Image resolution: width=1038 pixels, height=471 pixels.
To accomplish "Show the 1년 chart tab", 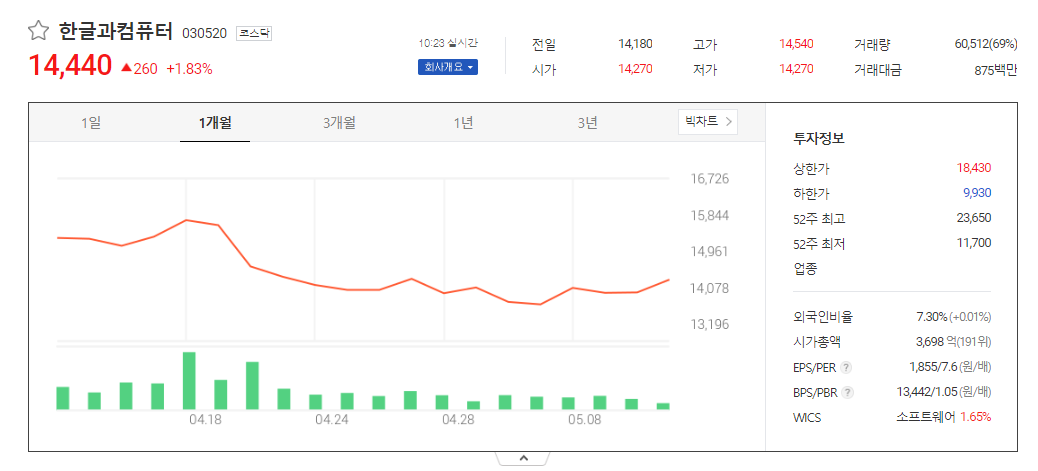I will point(463,123).
